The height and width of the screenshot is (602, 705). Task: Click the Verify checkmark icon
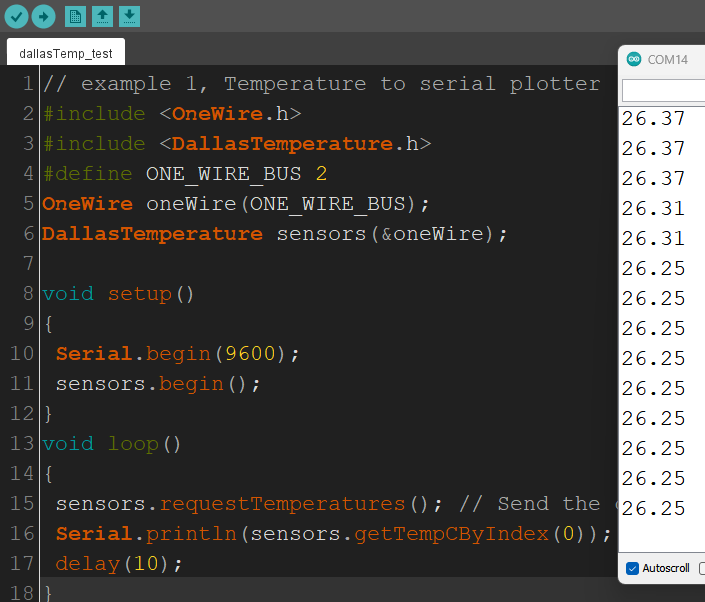click(16, 16)
